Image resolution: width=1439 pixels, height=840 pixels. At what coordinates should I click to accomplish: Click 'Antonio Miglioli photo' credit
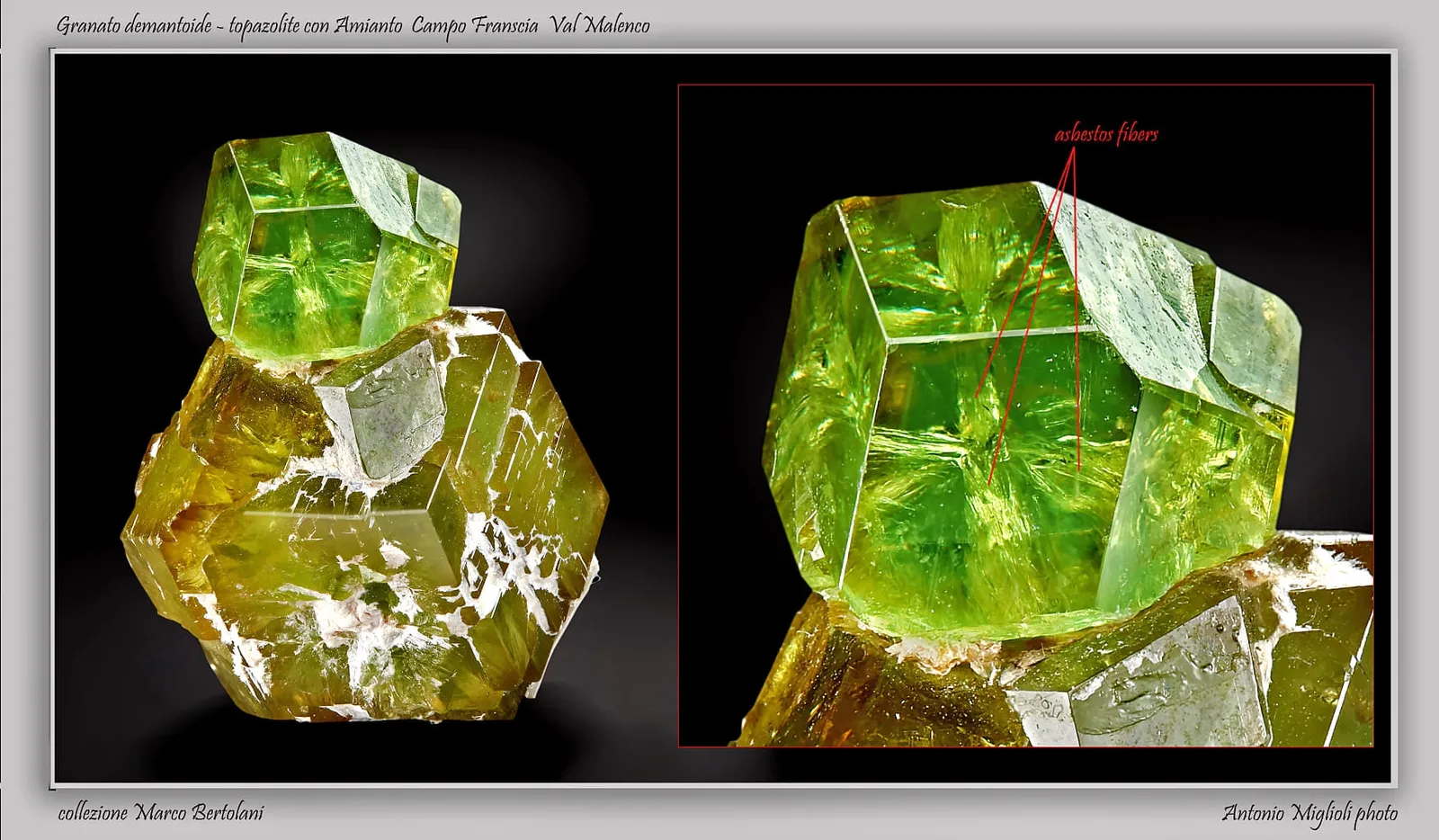1309,814
